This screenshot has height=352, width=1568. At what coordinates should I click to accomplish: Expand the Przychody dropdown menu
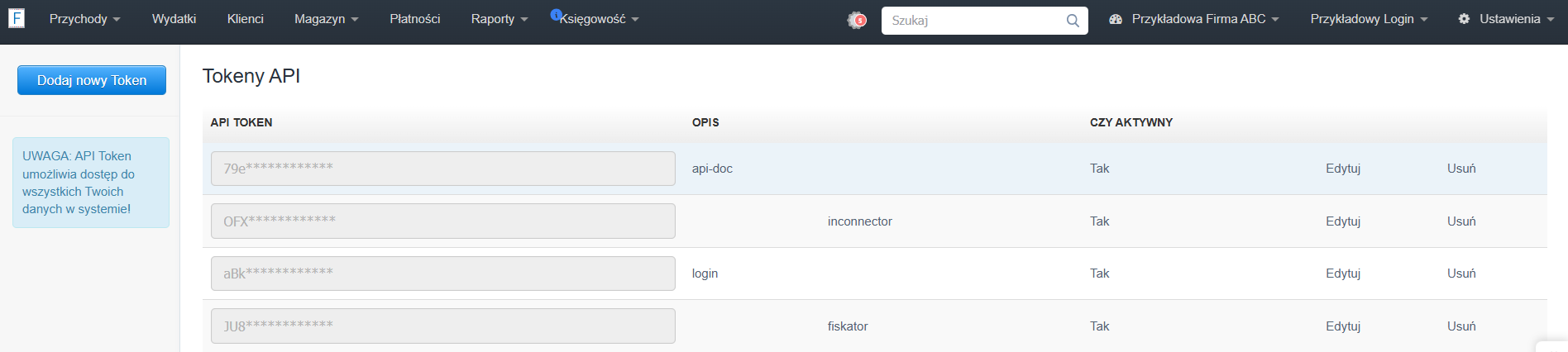[85, 19]
